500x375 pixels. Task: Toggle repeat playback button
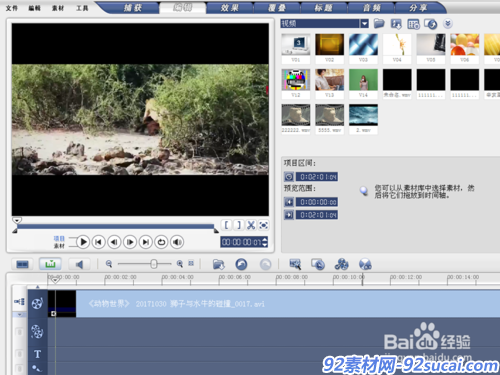(161, 242)
